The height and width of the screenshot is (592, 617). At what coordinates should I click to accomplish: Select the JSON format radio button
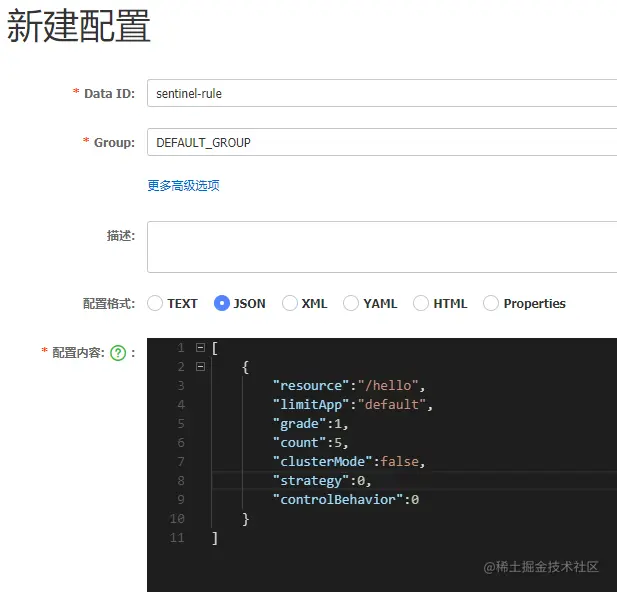[222, 303]
